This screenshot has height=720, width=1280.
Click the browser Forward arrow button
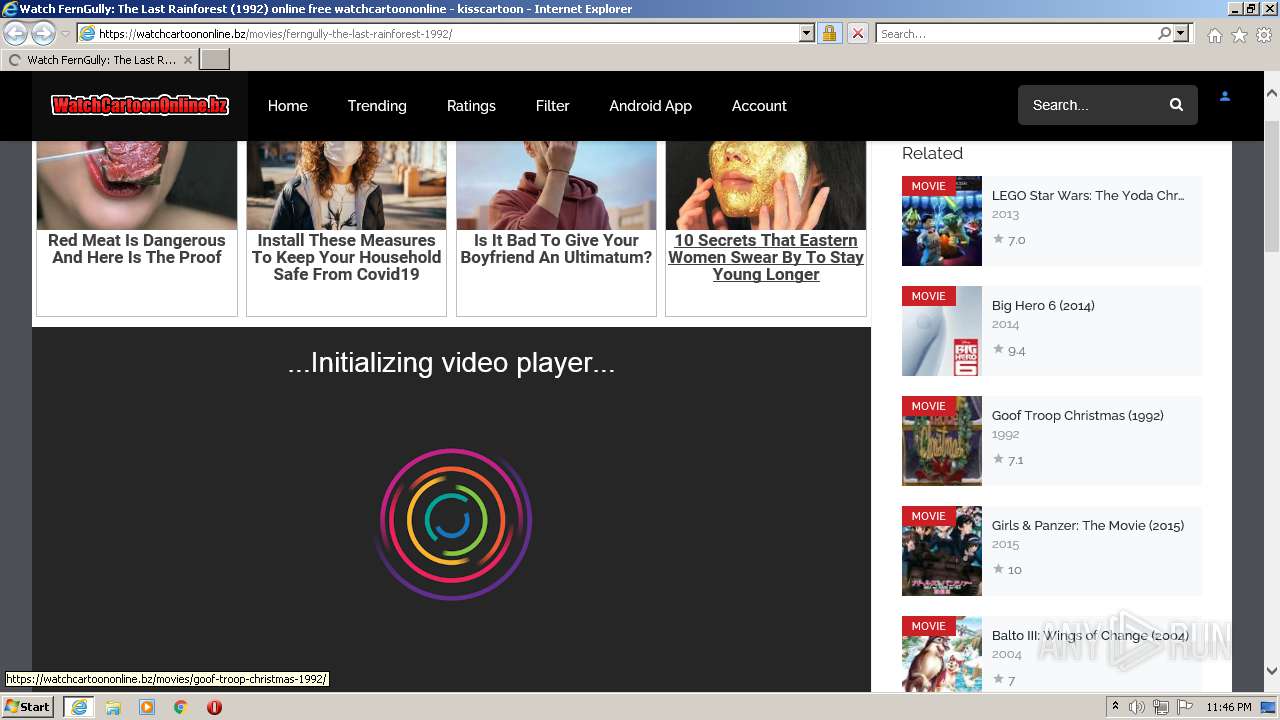click(x=43, y=33)
